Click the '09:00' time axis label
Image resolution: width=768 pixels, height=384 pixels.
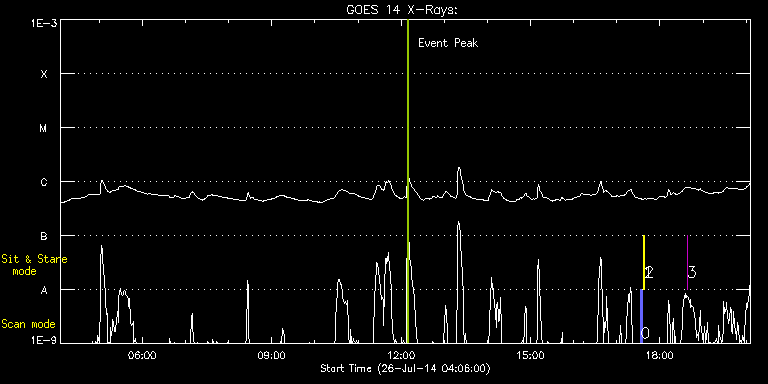click(x=272, y=356)
